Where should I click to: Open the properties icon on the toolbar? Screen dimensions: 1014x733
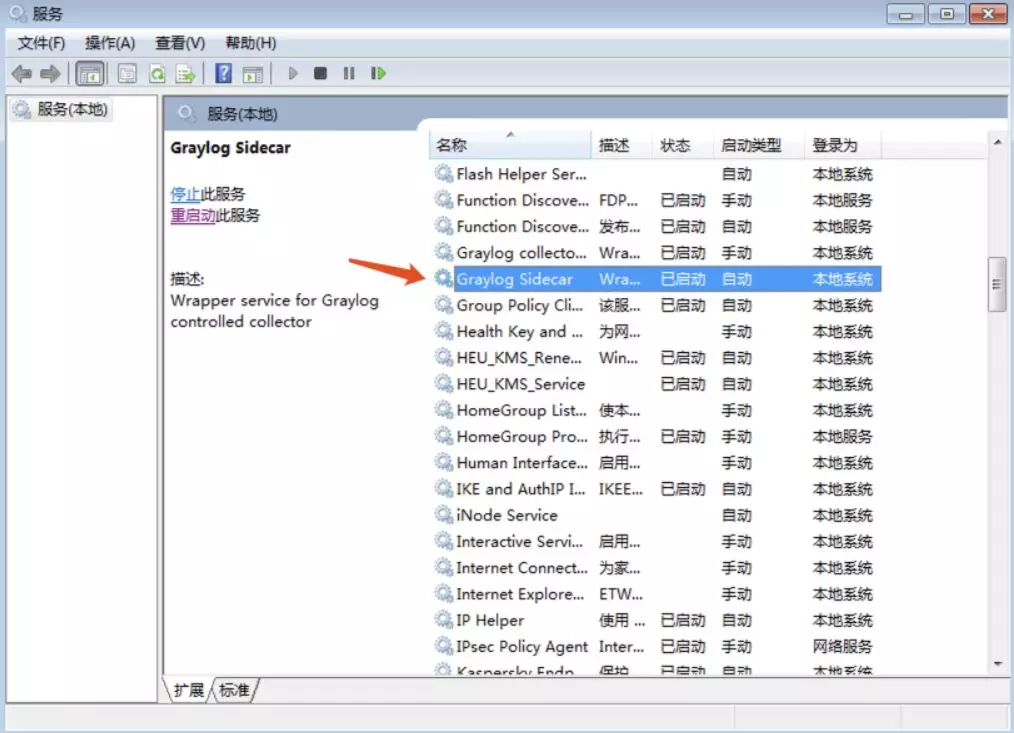coord(127,72)
